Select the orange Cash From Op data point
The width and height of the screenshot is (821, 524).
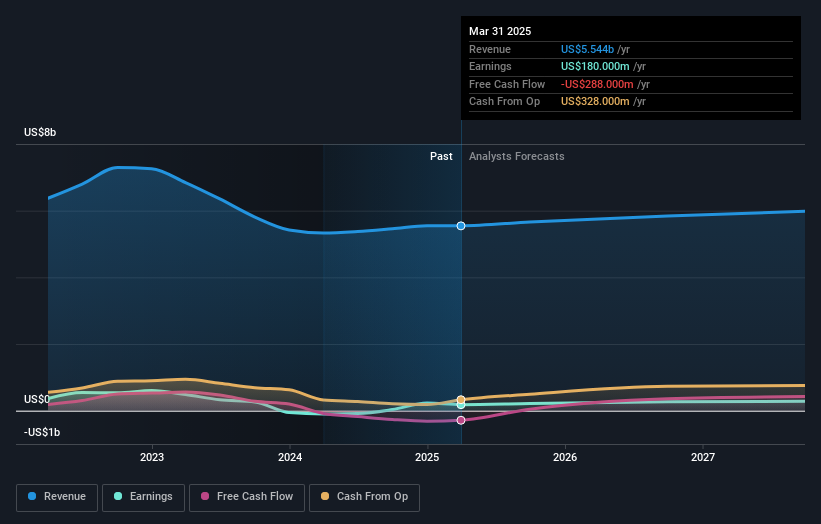click(461, 399)
